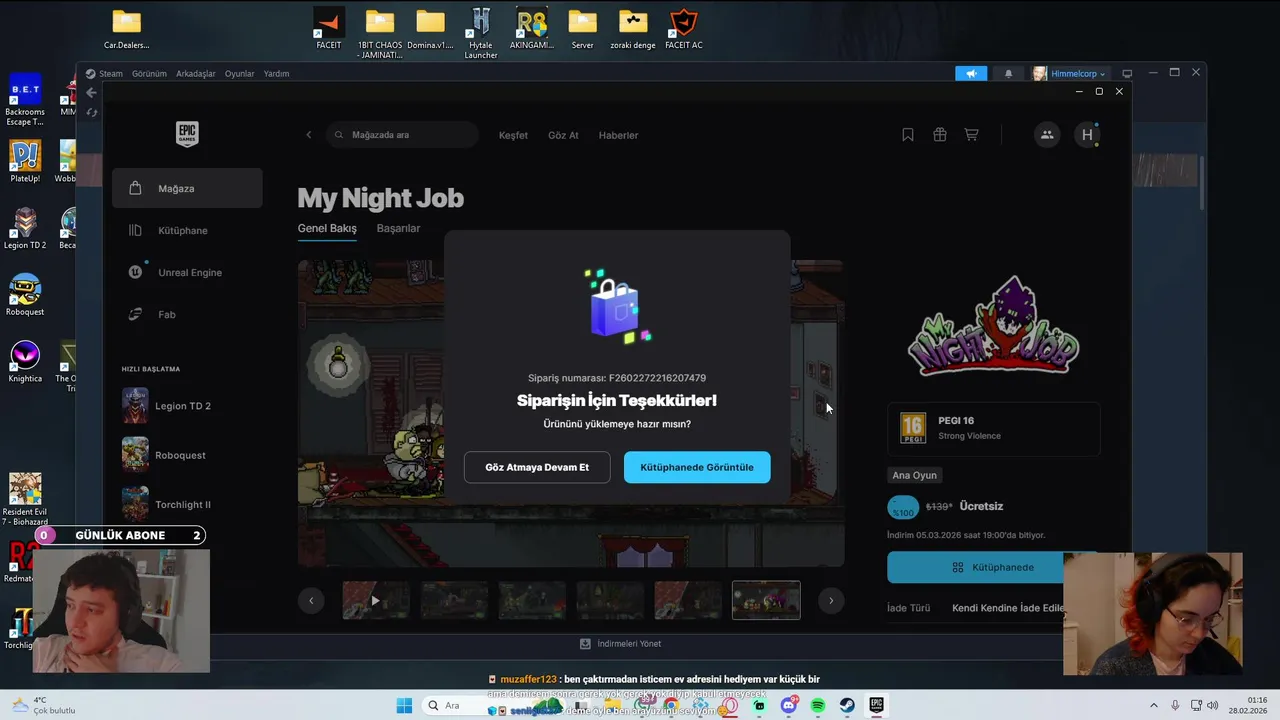Show hidden system tray icons
The image size is (1280, 720).
pyautogui.click(x=1153, y=705)
